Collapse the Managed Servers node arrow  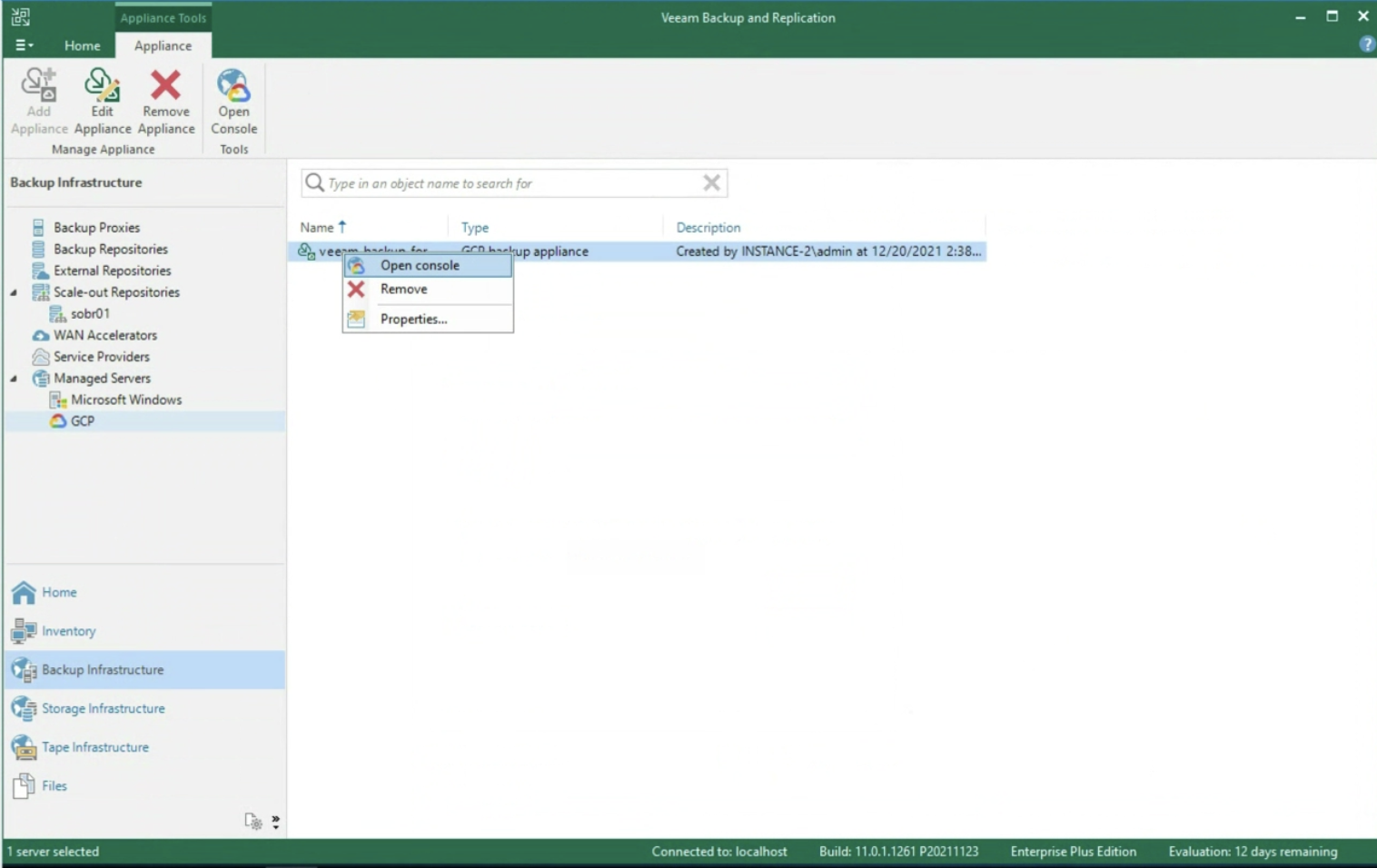(14, 378)
